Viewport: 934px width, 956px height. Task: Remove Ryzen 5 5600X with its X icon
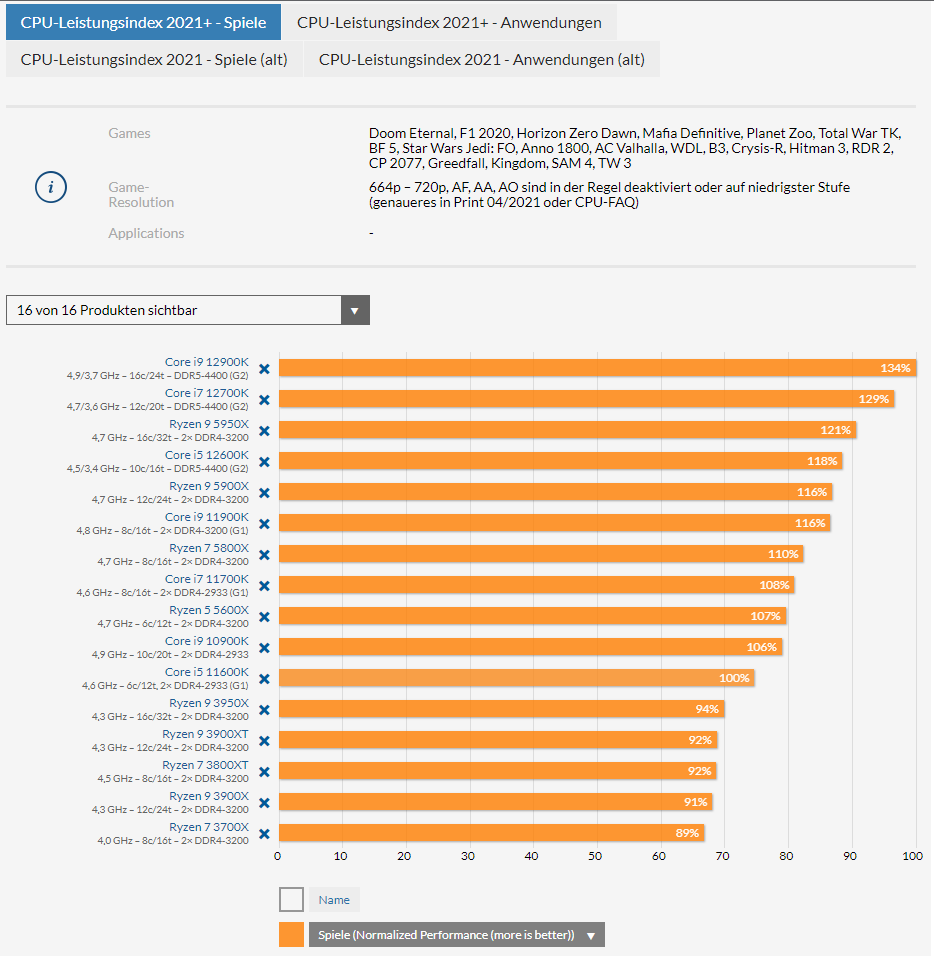(x=264, y=617)
